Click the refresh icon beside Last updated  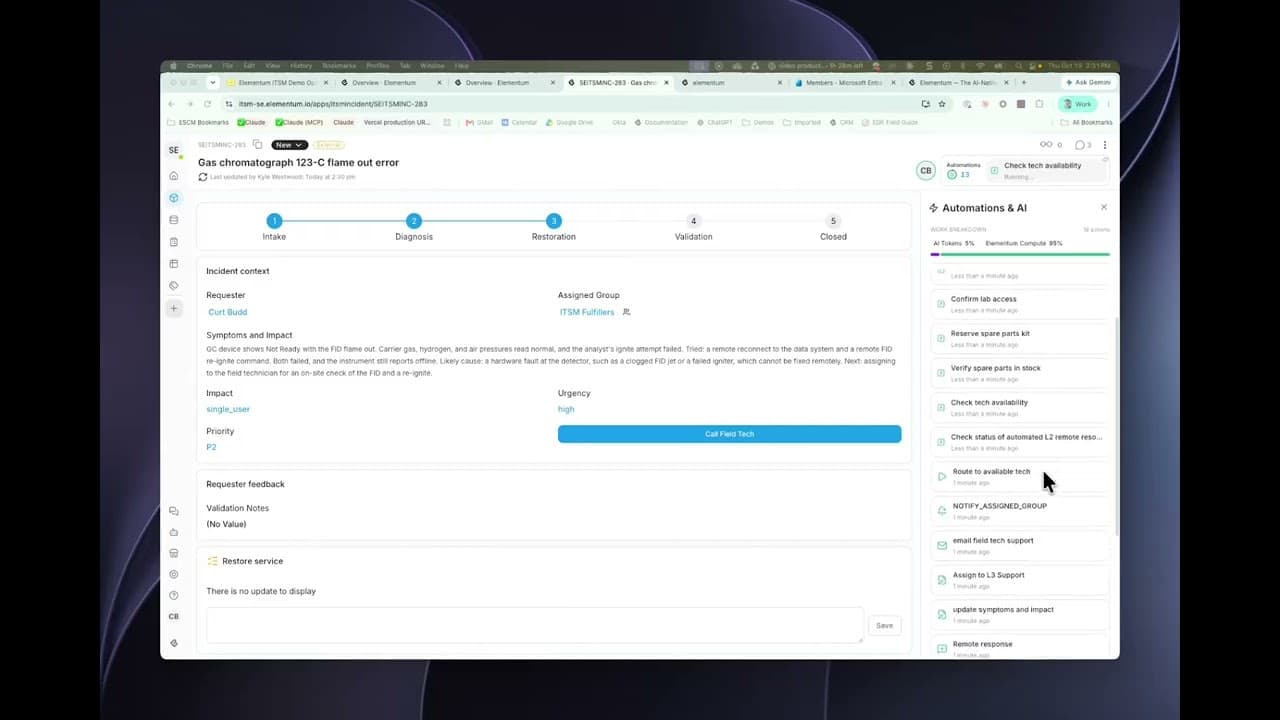203,177
